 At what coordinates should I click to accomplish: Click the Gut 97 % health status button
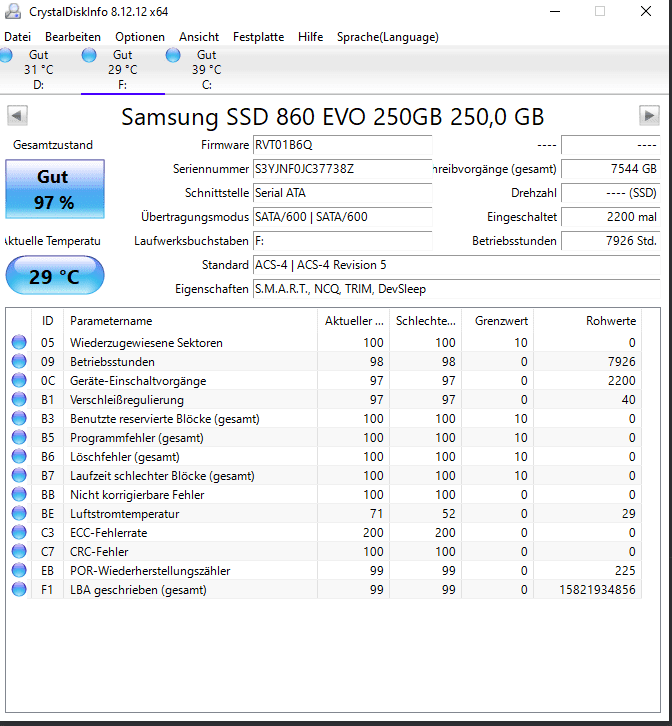[x=55, y=189]
